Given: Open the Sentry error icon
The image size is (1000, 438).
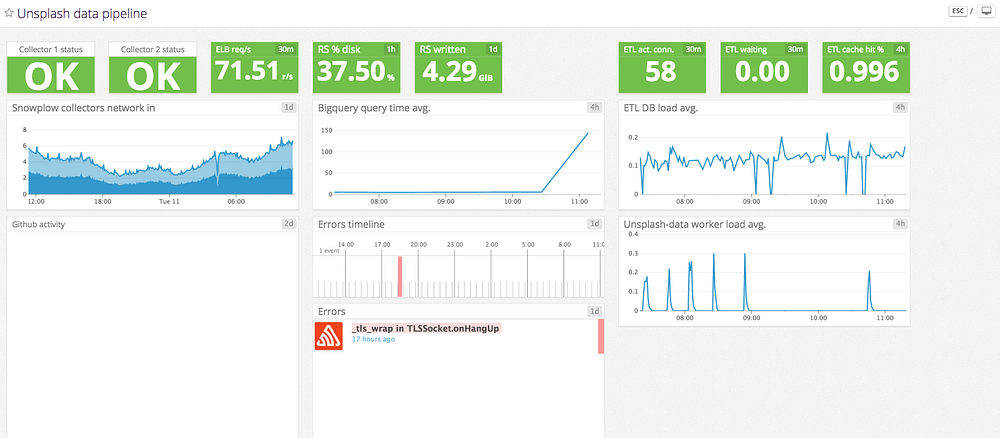Looking at the screenshot, I should (x=328, y=336).
